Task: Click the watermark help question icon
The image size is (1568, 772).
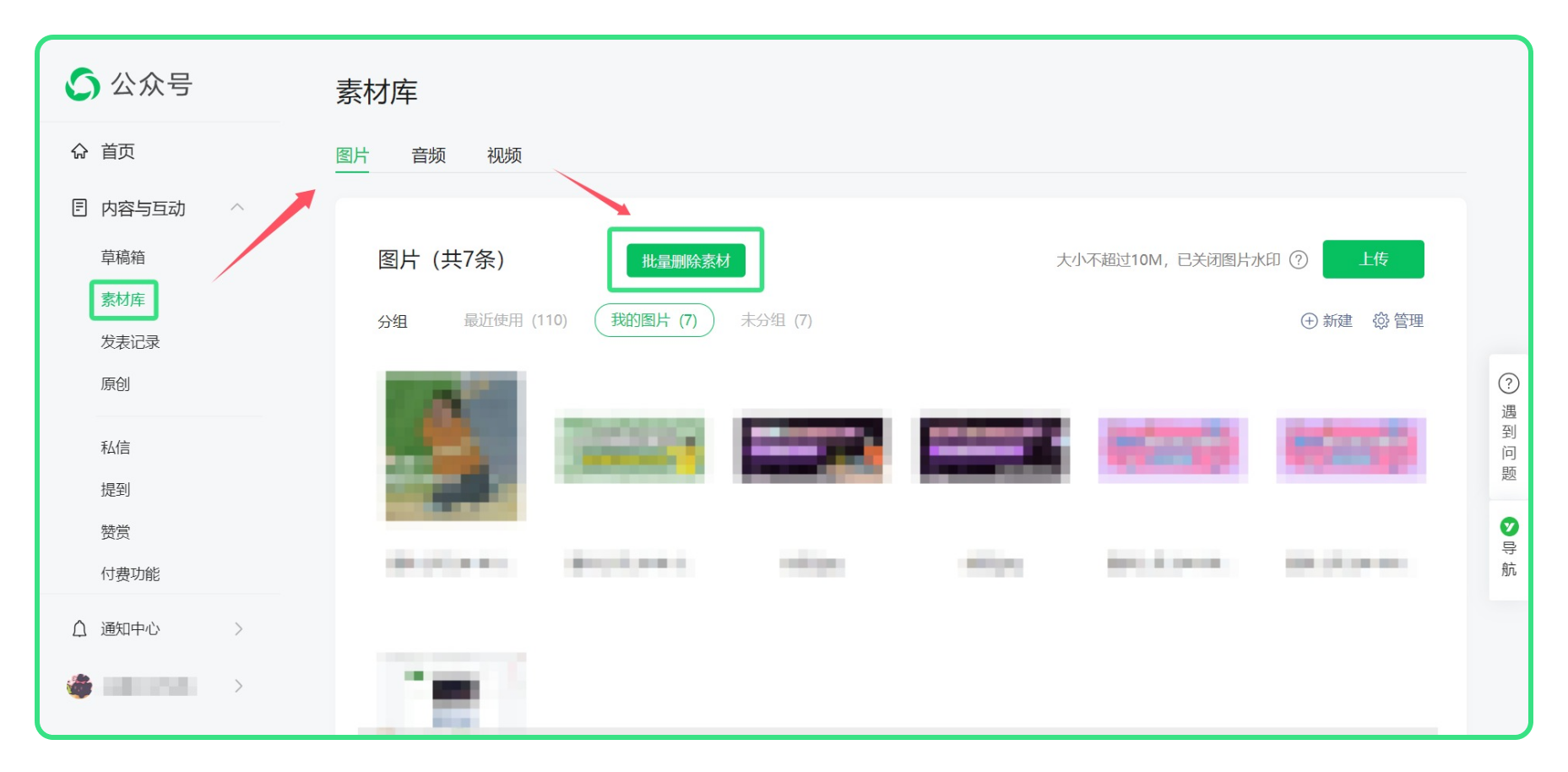Action: pos(1299,260)
